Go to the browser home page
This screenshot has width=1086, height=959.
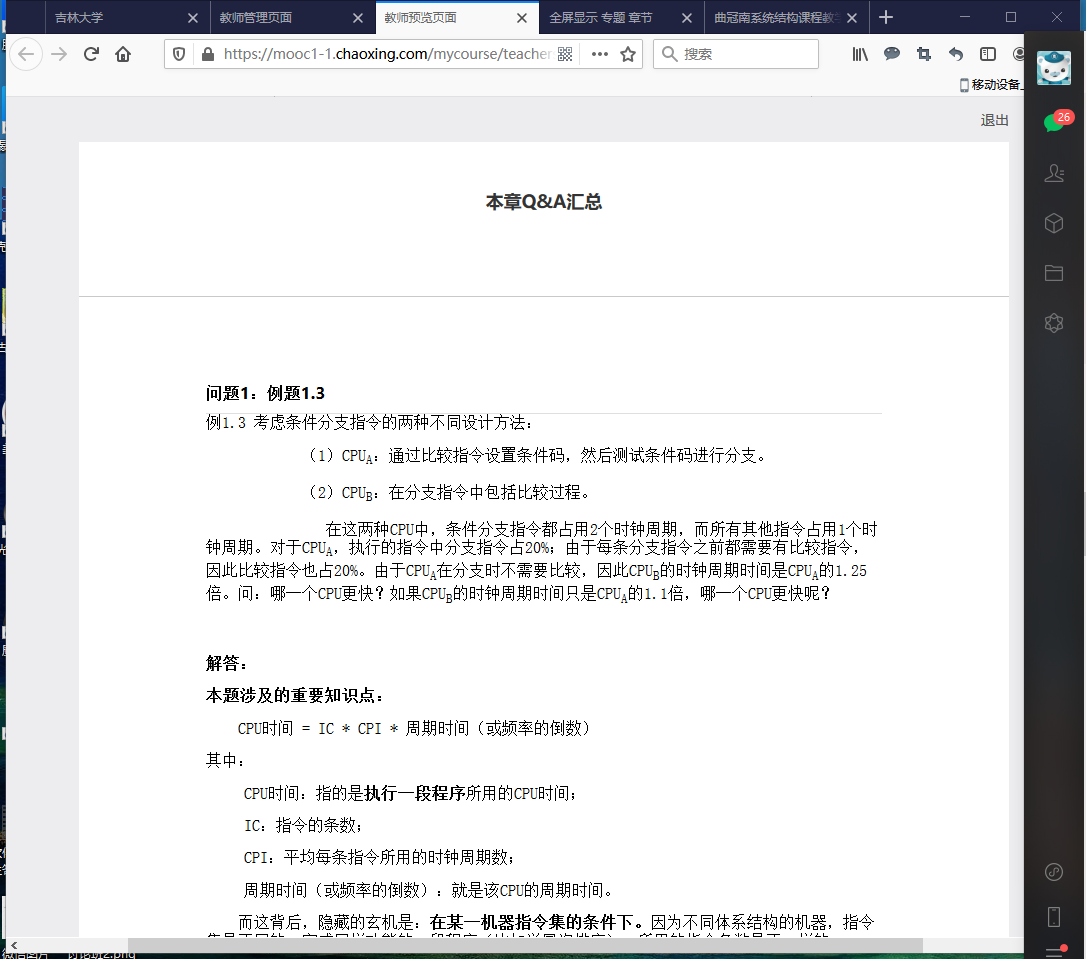click(x=123, y=54)
